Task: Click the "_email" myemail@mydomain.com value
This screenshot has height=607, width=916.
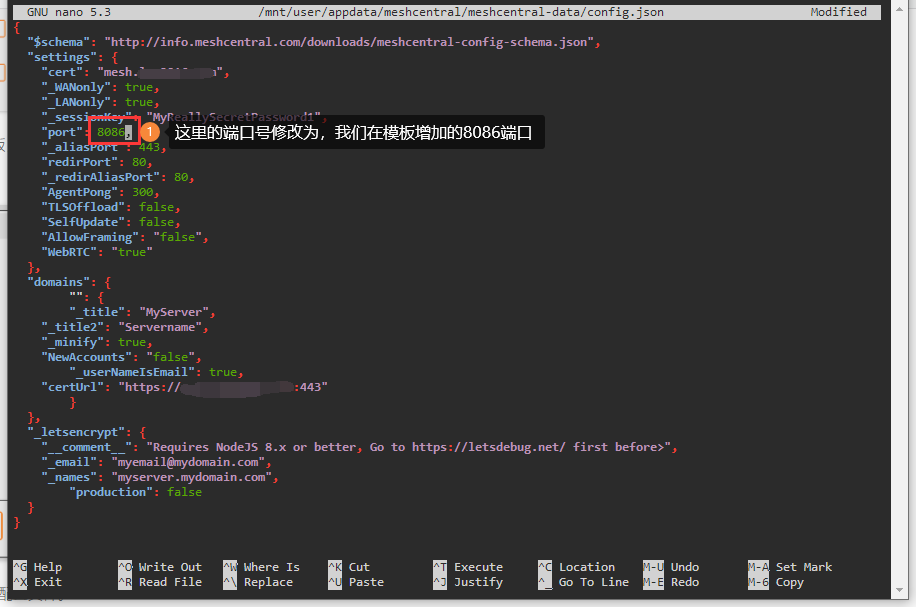Action: 188,462
